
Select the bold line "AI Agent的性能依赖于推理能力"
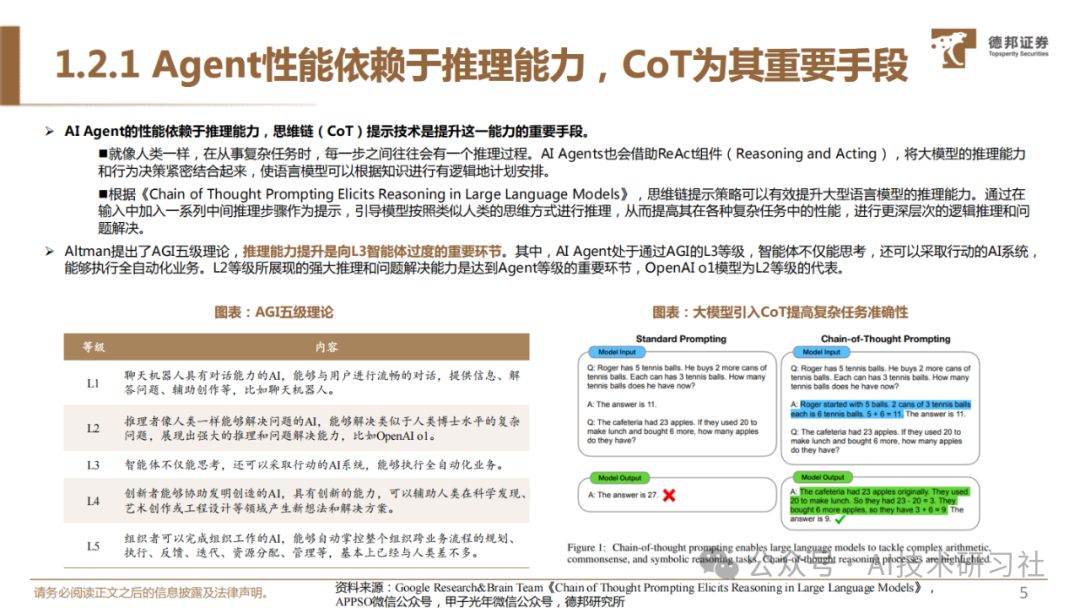(326, 132)
